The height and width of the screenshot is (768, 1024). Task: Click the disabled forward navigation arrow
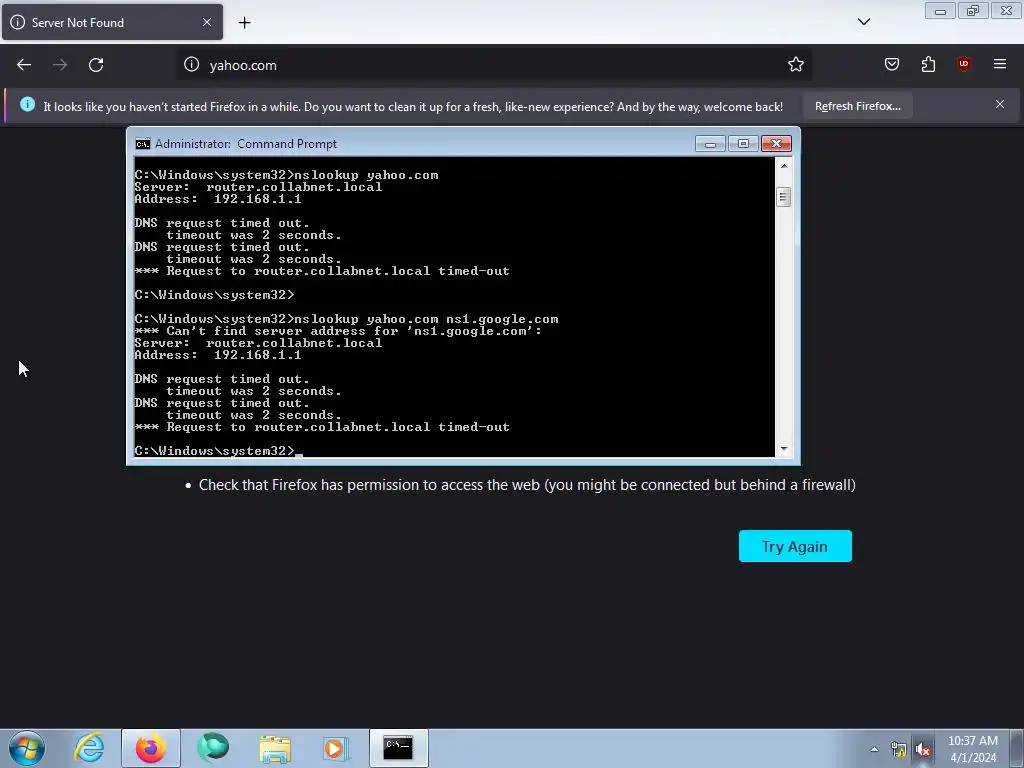[x=60, y=65]
